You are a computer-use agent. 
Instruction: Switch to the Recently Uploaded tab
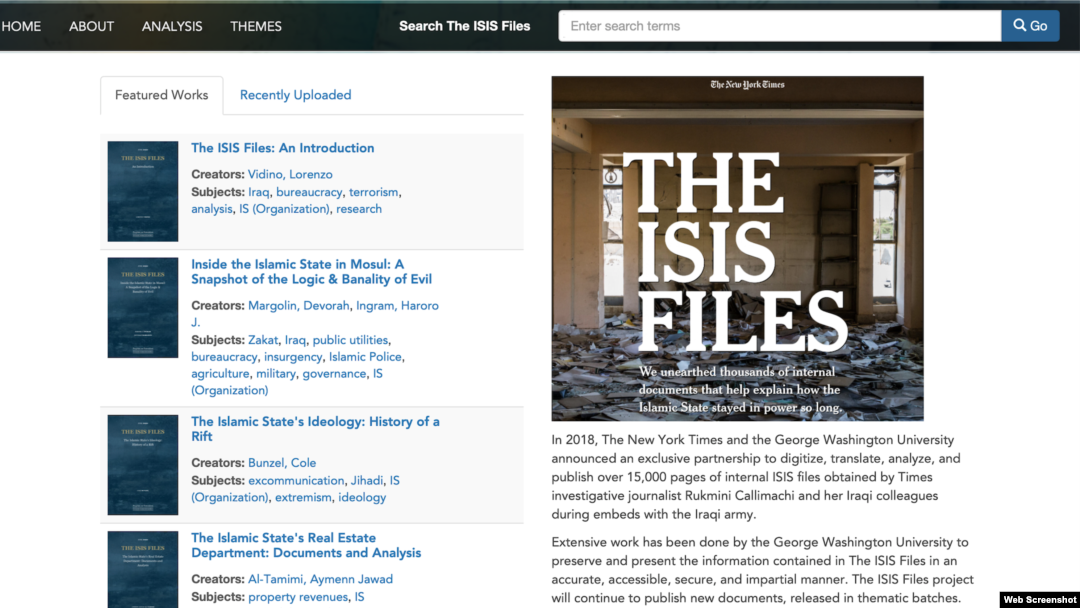coord(295,95)
